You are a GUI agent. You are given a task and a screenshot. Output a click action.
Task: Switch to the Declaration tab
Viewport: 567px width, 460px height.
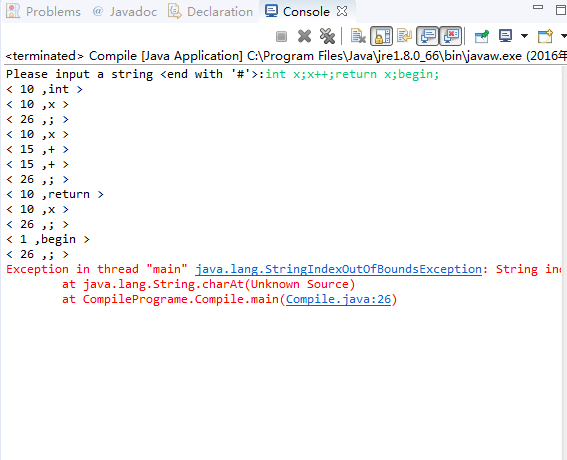click(210, 12)
